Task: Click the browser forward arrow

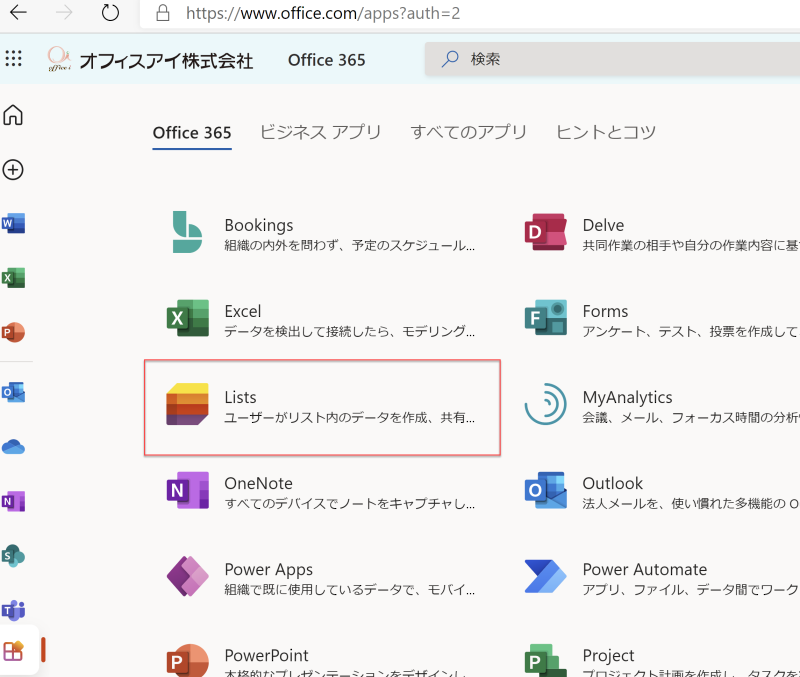Action: [x=64, y=12]
